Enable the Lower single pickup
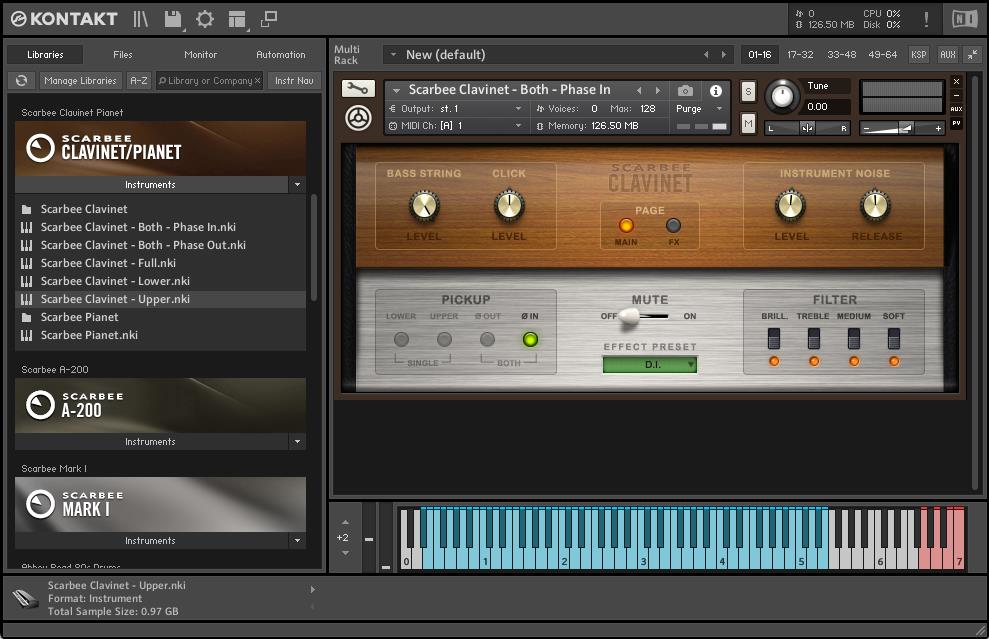This screenshot has height=639, width=989. click(x=401, y=339)
